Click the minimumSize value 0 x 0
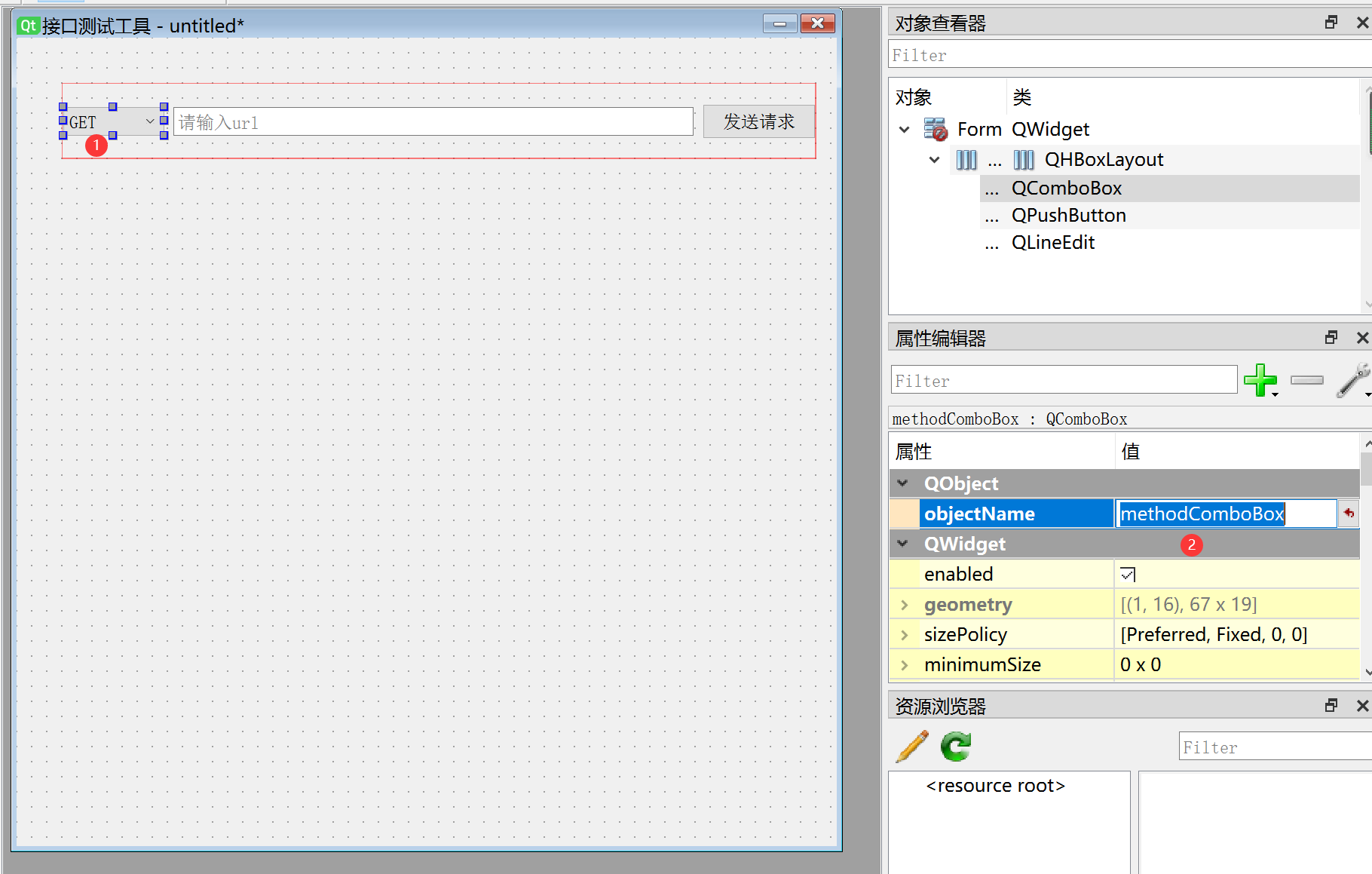 1141,665
